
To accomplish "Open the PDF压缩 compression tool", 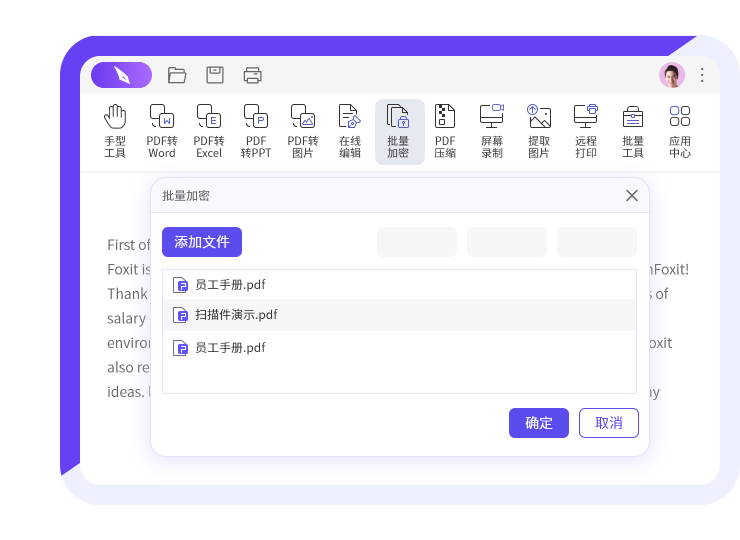I will [x=445, y=131].
